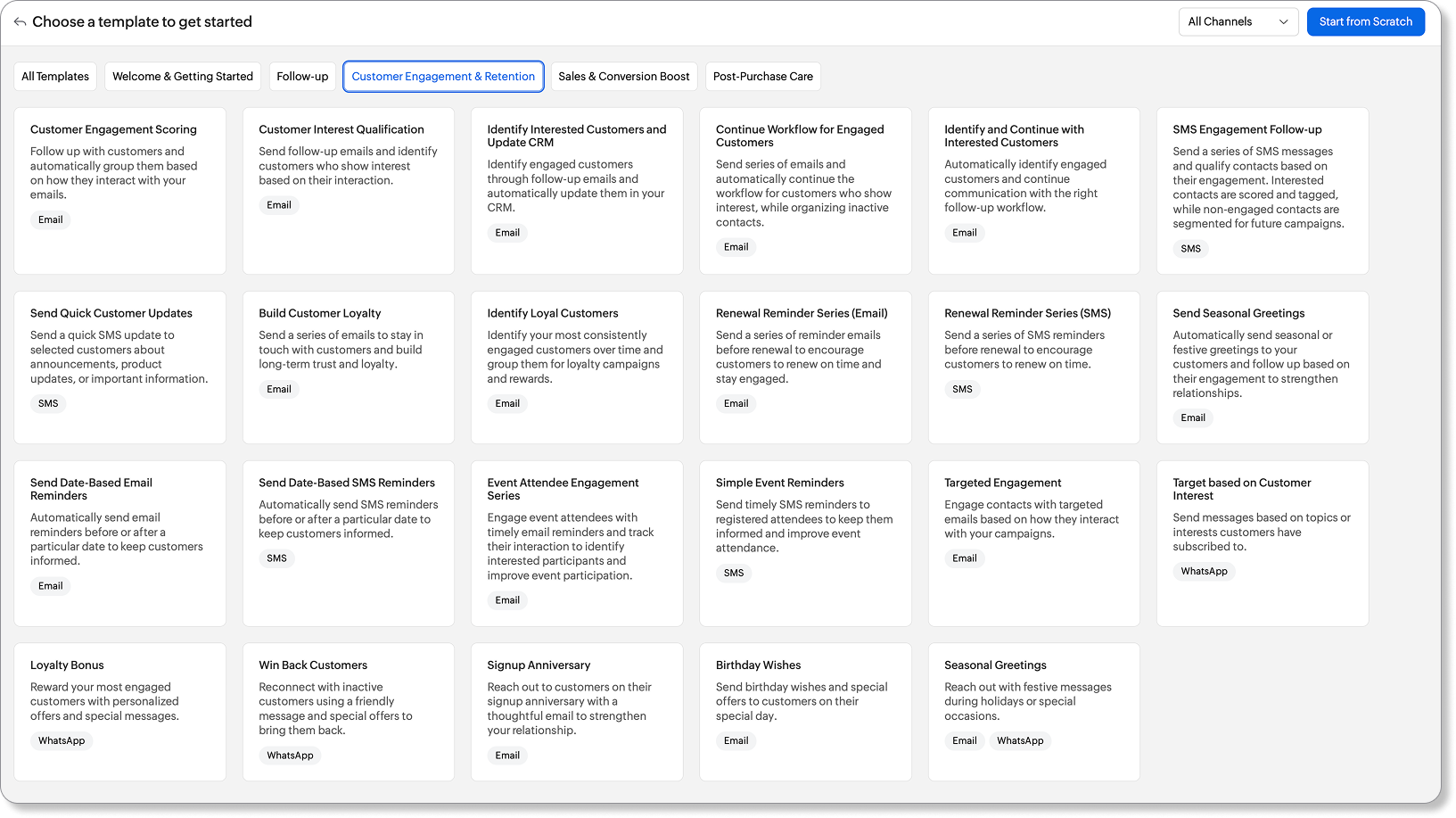Choose Identify and Continue with Interested Customers
This screenshot has width=1456, height=818.
[1034, 191]
